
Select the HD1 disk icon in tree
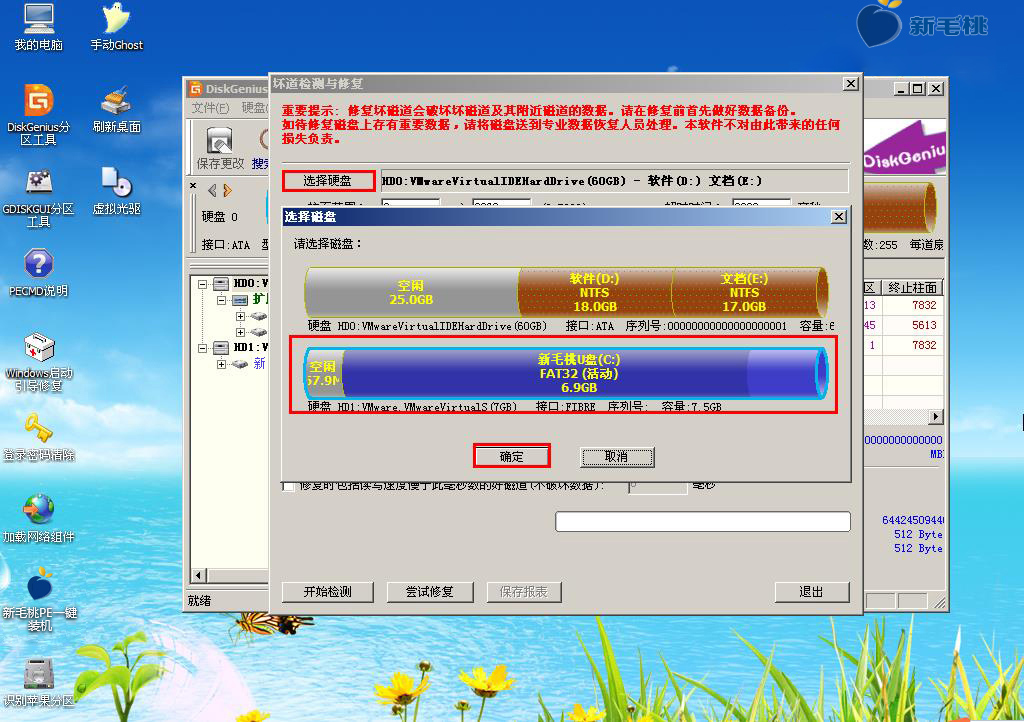[x=221, y=347]
